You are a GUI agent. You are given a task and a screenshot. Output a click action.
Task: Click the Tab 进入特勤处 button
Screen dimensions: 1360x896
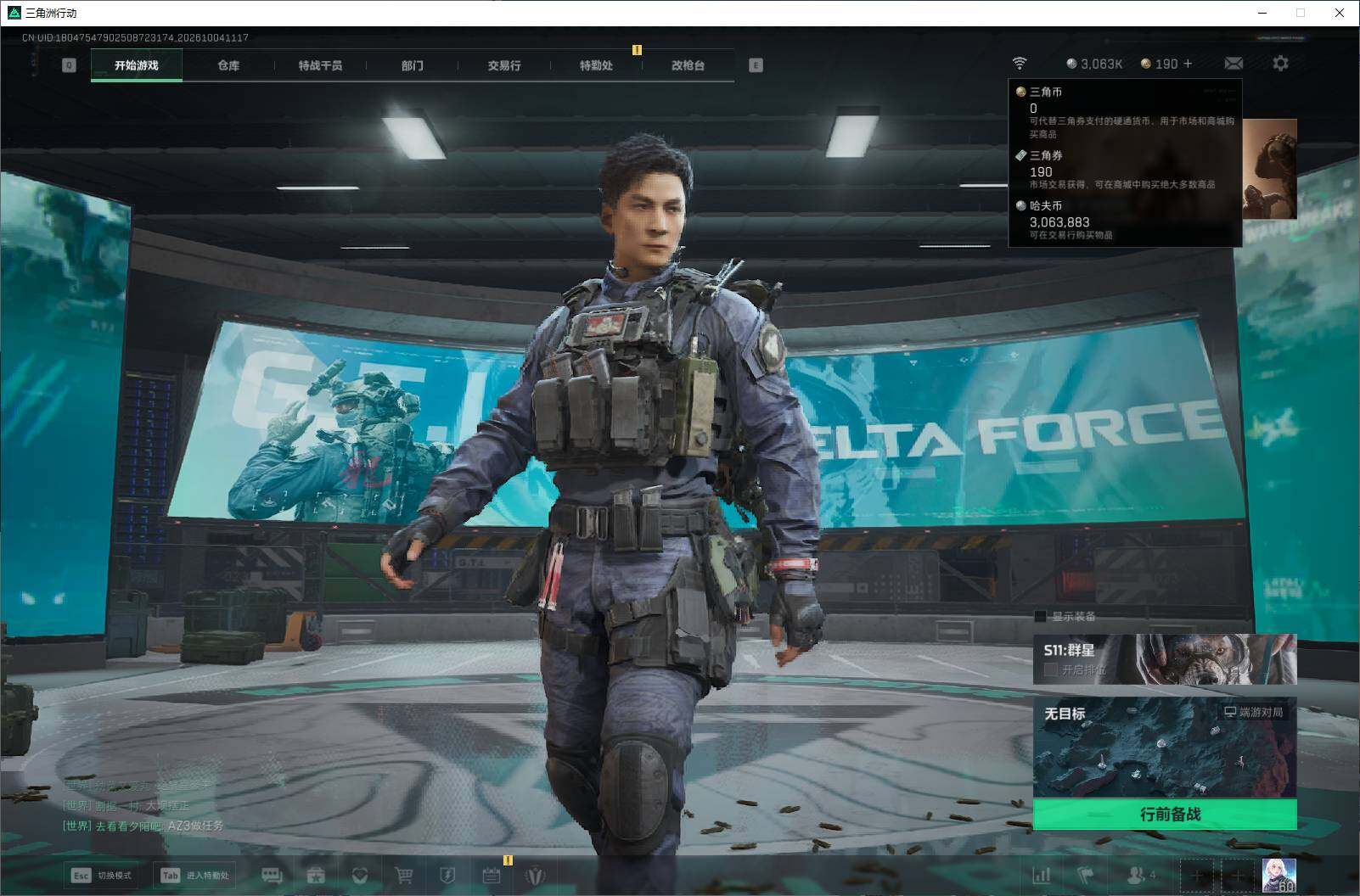tap(195, 875)
